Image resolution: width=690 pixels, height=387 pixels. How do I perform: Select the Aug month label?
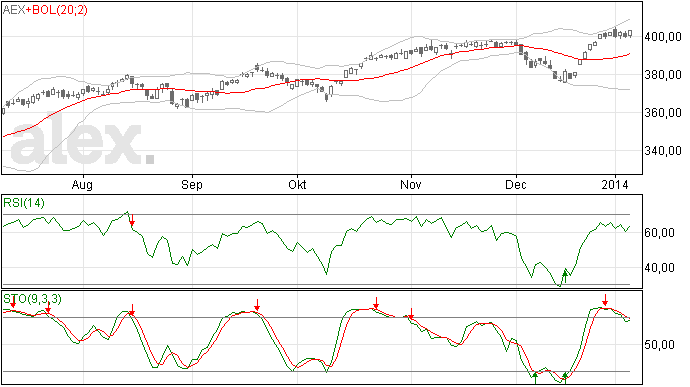pyautogui.click(x=82, y=185)
